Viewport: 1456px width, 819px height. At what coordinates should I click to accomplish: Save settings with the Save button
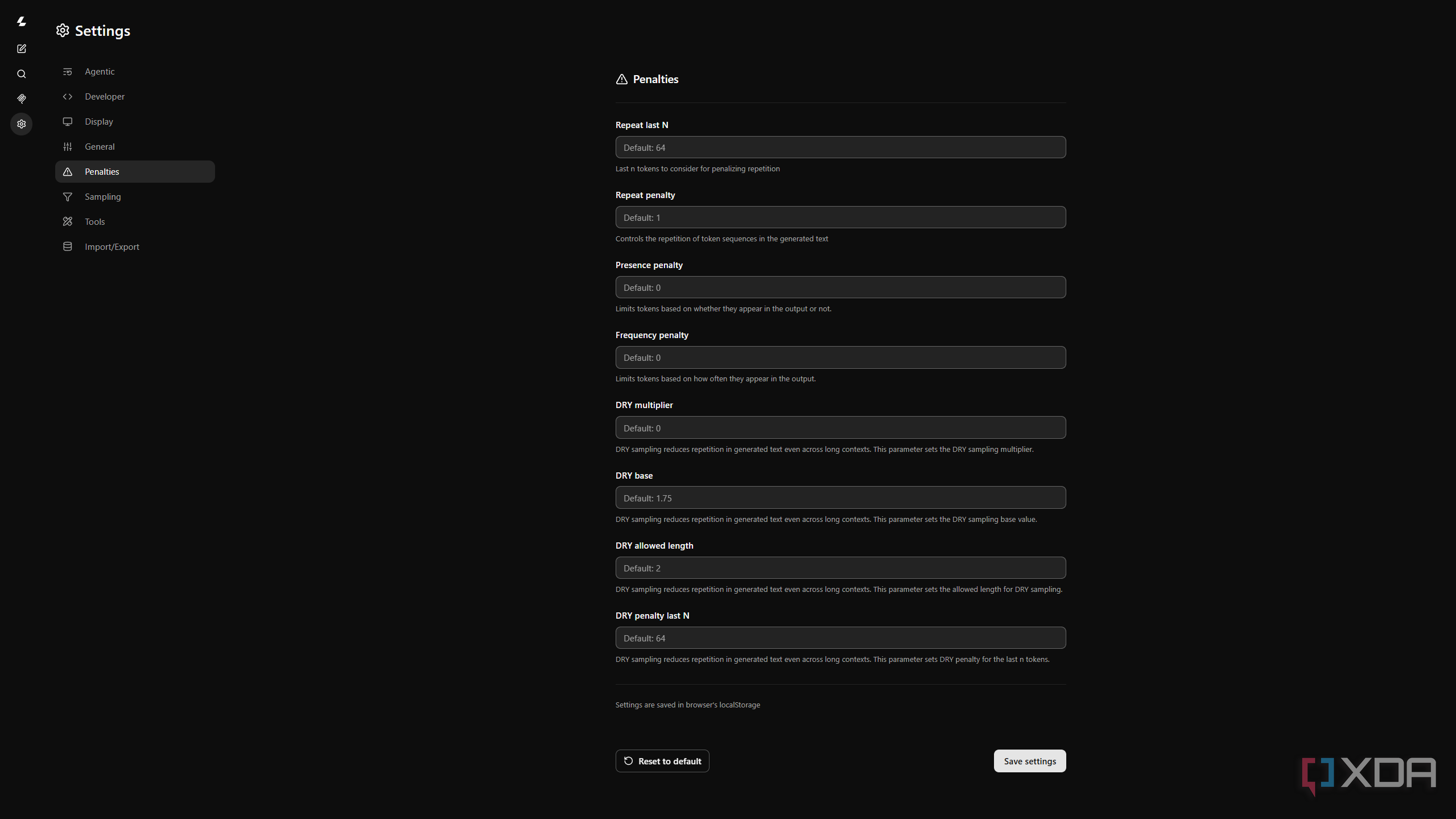click(x=1030, y=761)
